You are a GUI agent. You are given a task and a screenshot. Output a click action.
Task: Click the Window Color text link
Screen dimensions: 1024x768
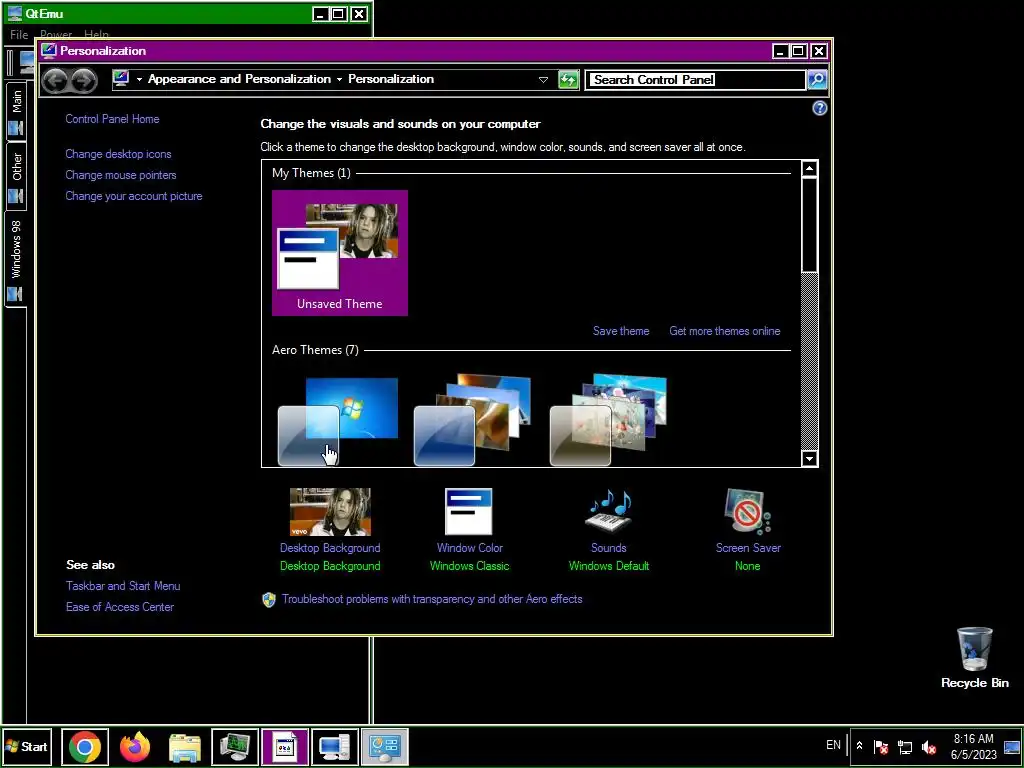coord(470,548)
